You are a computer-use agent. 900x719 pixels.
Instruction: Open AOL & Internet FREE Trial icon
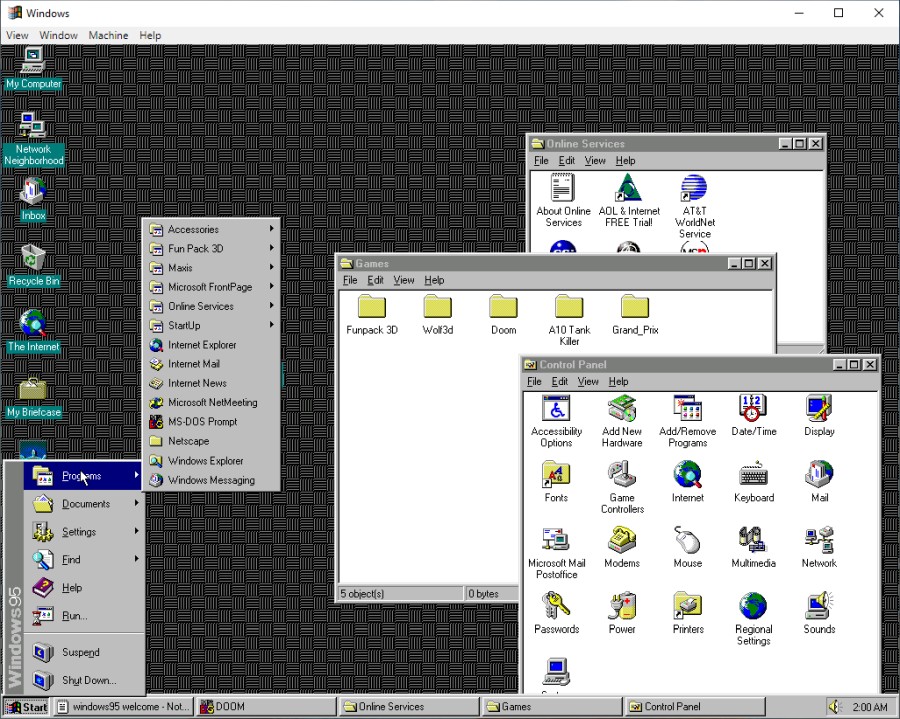tap(628, 190)
